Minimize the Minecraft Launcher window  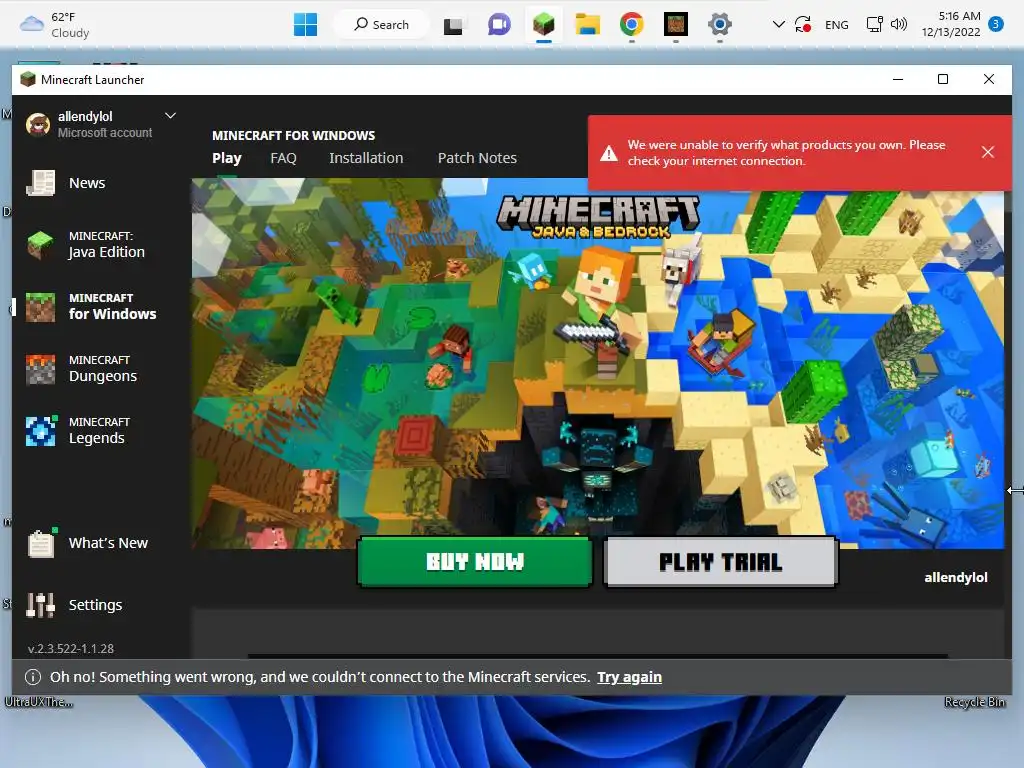click(898, 79)
